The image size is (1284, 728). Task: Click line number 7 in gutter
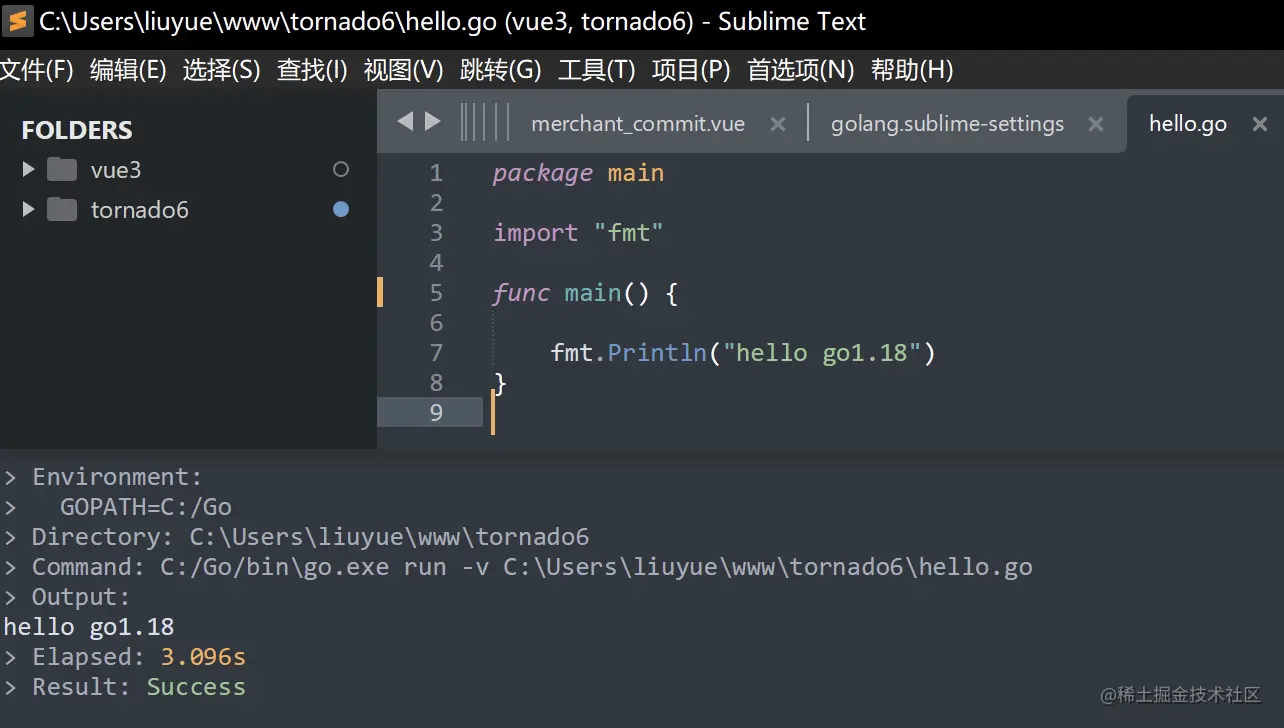[436, 353]
